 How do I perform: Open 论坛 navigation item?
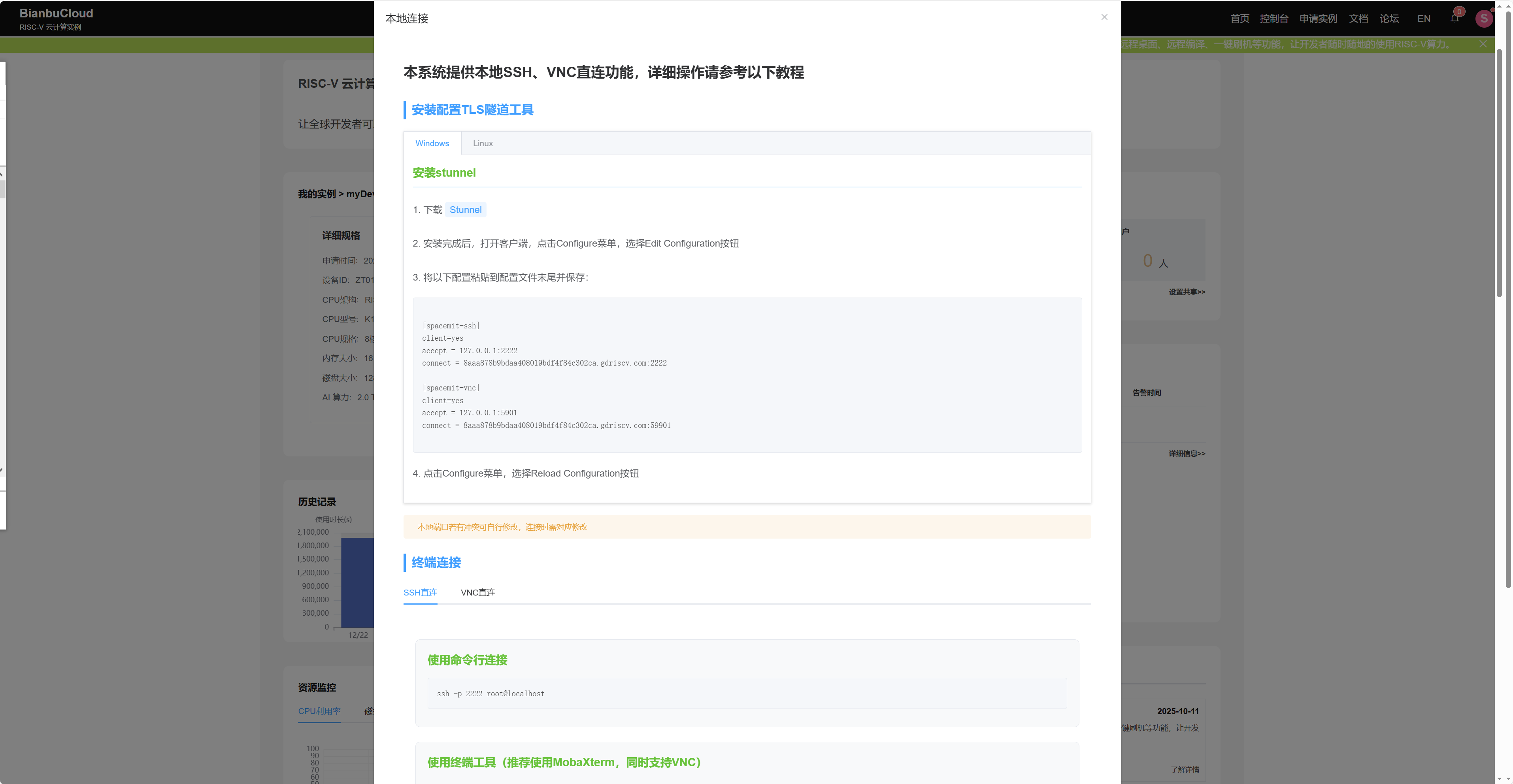pos(1389,18)
